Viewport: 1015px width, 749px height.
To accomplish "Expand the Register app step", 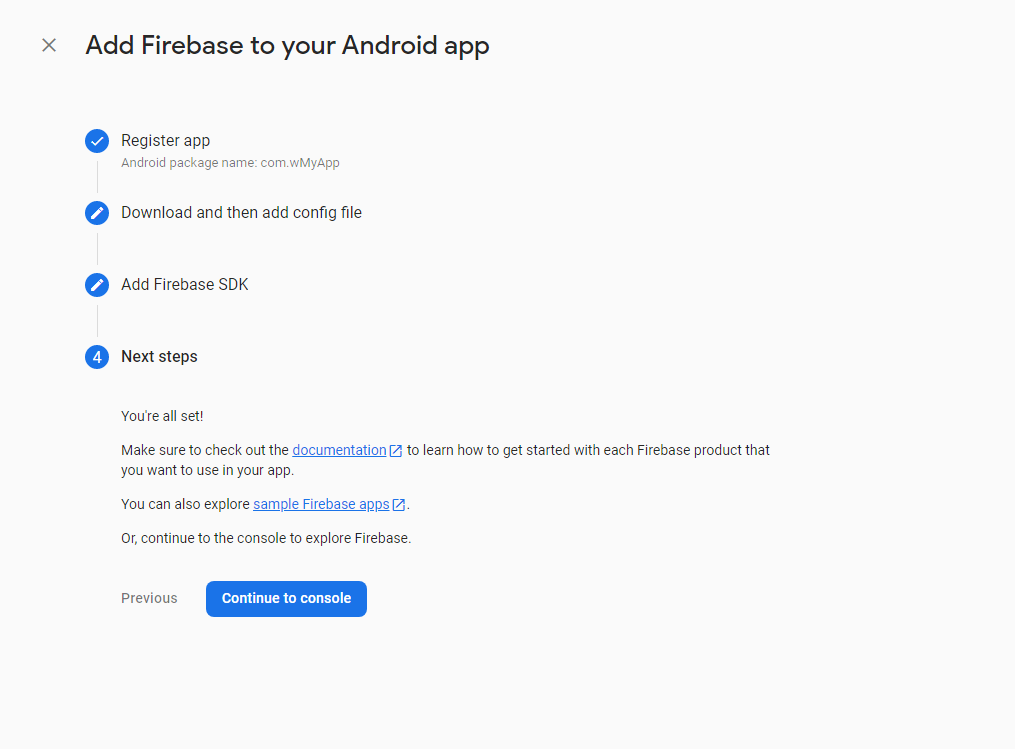I will pyautogui.click(x=166, y=141).
